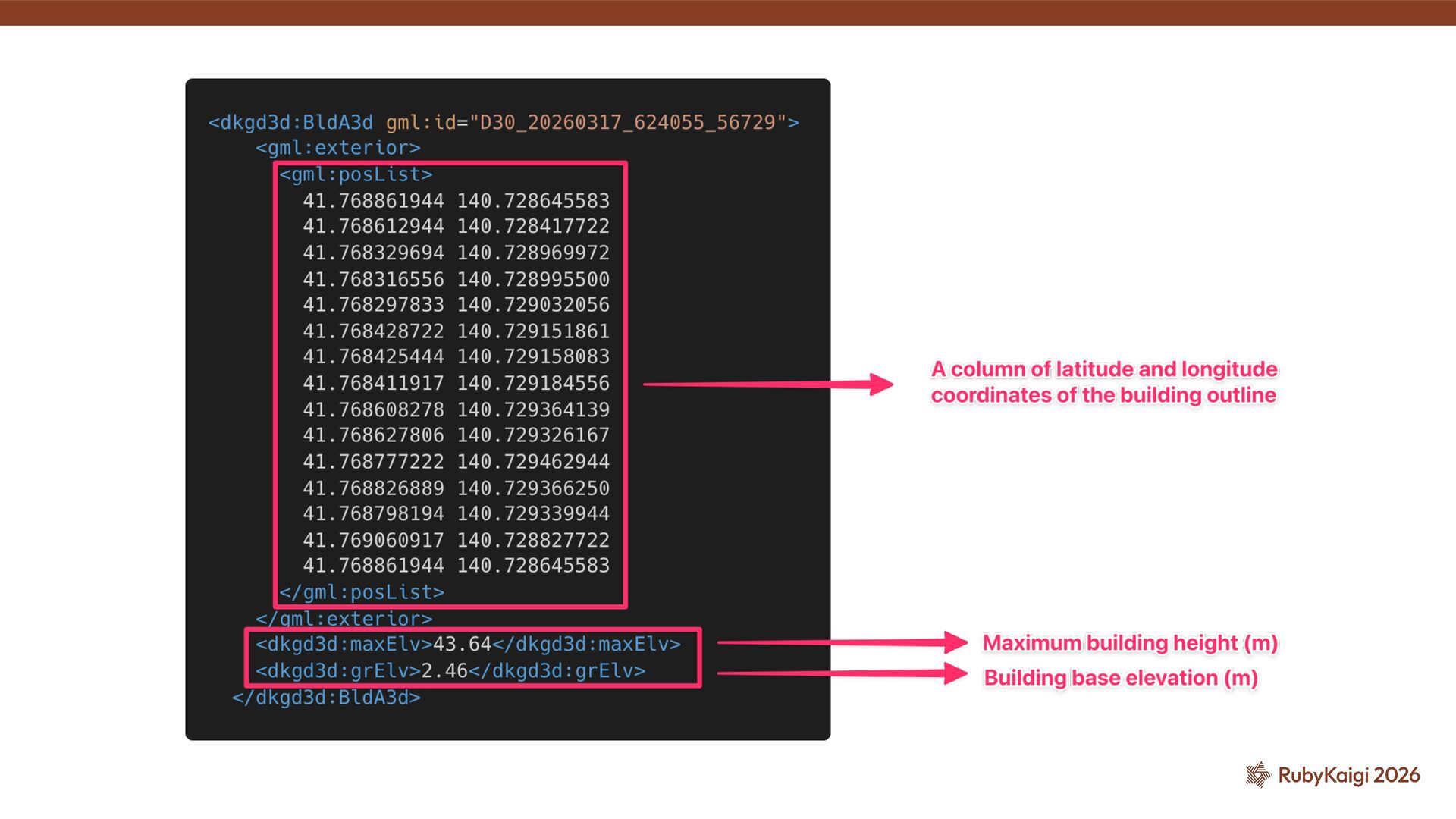
Task: Click the gml:id attribute value string
Action: pyautogui.click(x=628, y=122)
